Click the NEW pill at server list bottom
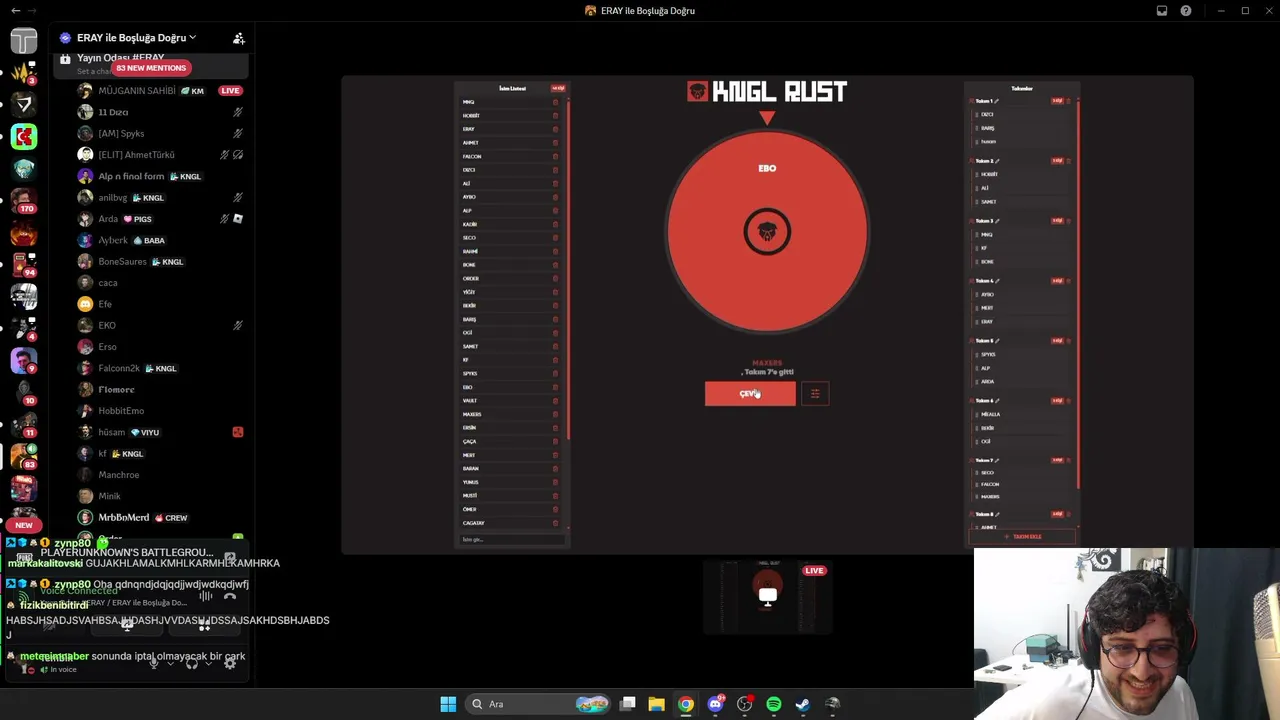This screenshot has height=720, width=1280. (24, 525)
